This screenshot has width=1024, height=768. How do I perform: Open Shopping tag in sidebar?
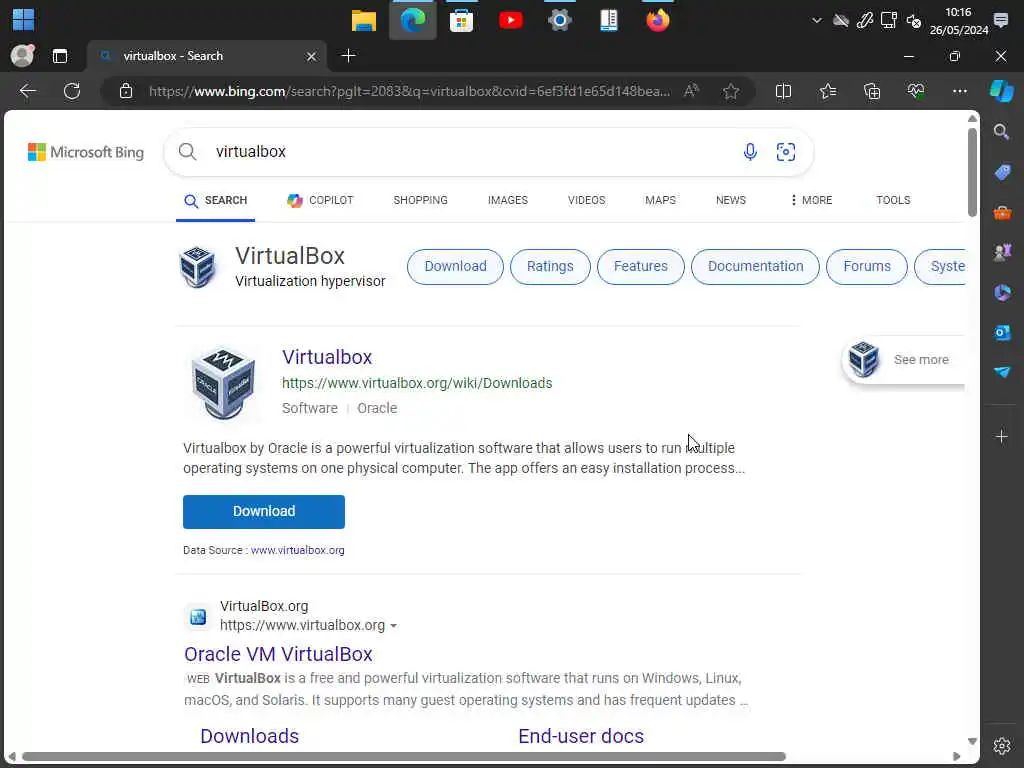tap(1002, 172)
